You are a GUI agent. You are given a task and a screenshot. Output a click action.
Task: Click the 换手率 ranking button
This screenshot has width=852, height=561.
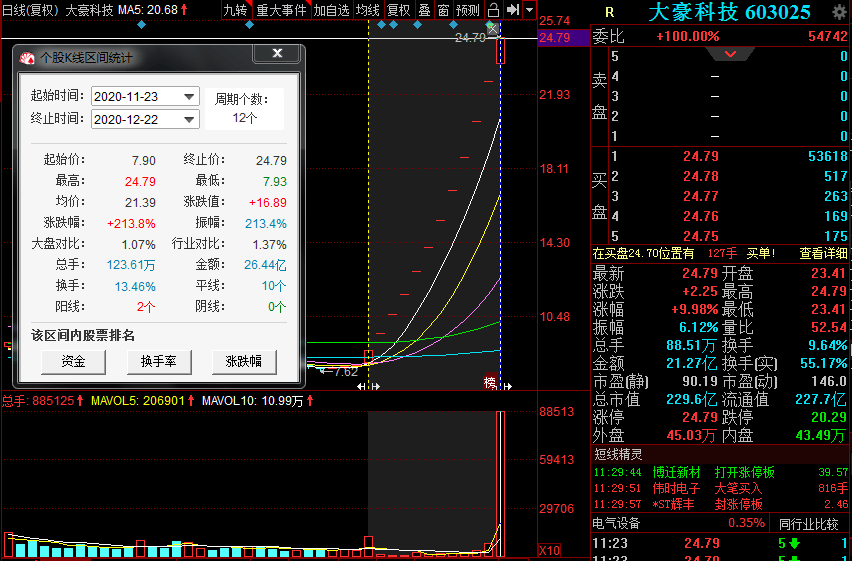[159, 362]
